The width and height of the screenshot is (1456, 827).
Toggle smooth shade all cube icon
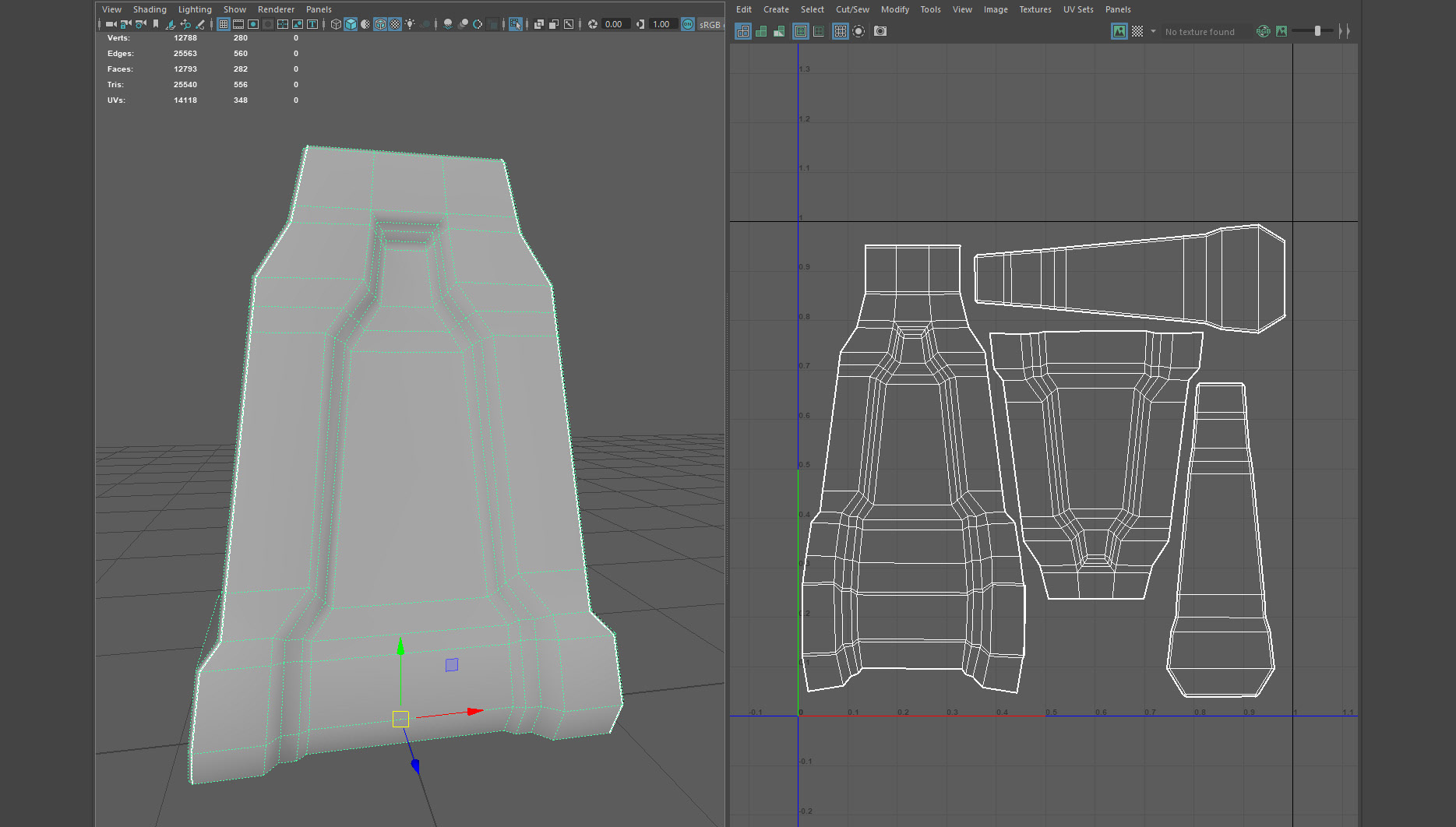tap(351, 24)
